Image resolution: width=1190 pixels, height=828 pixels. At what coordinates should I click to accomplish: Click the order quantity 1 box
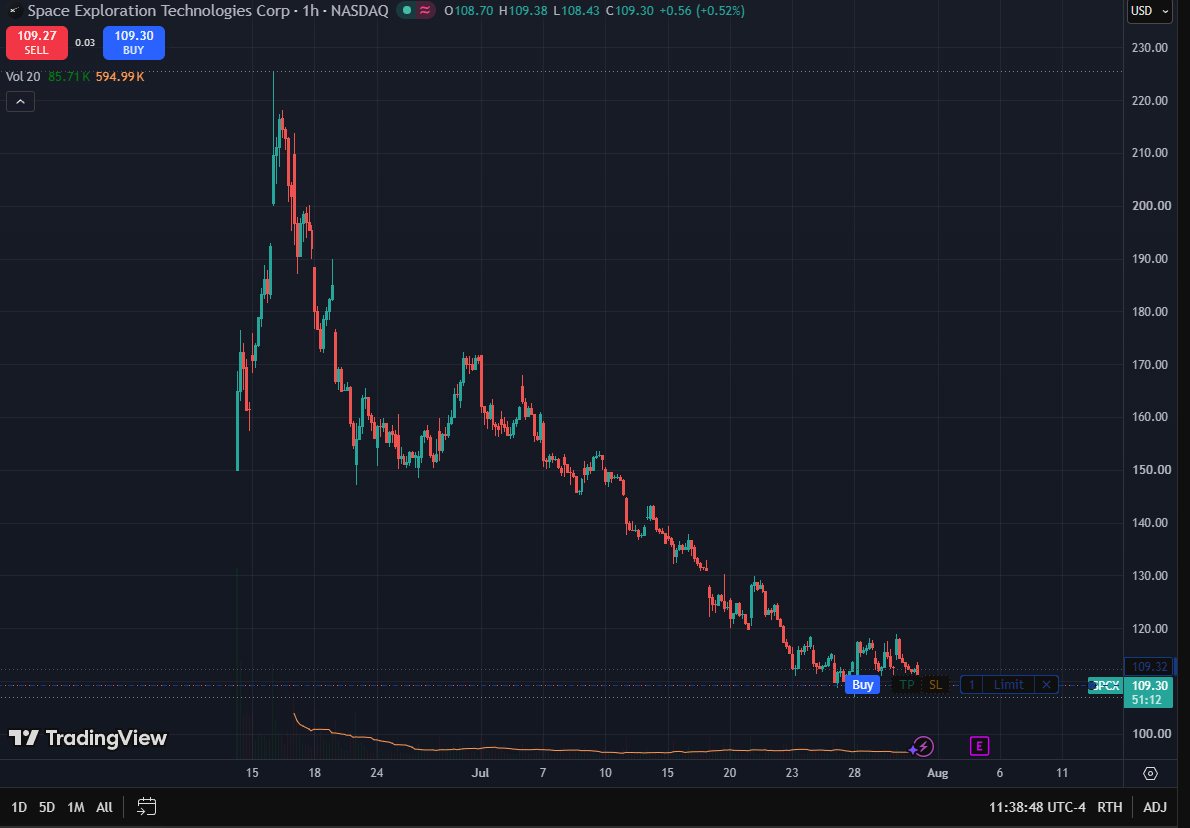pyautogui.click(x=971, y=685)
